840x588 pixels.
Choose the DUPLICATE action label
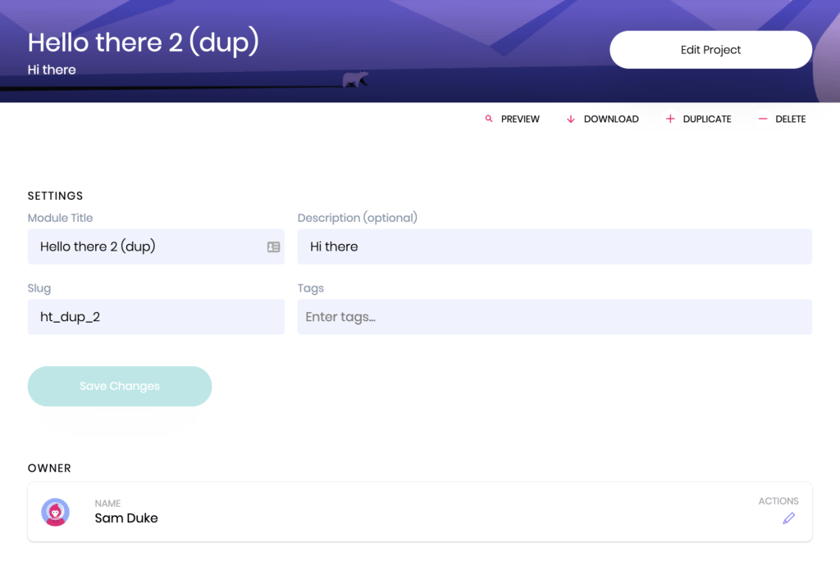[707, 119]
